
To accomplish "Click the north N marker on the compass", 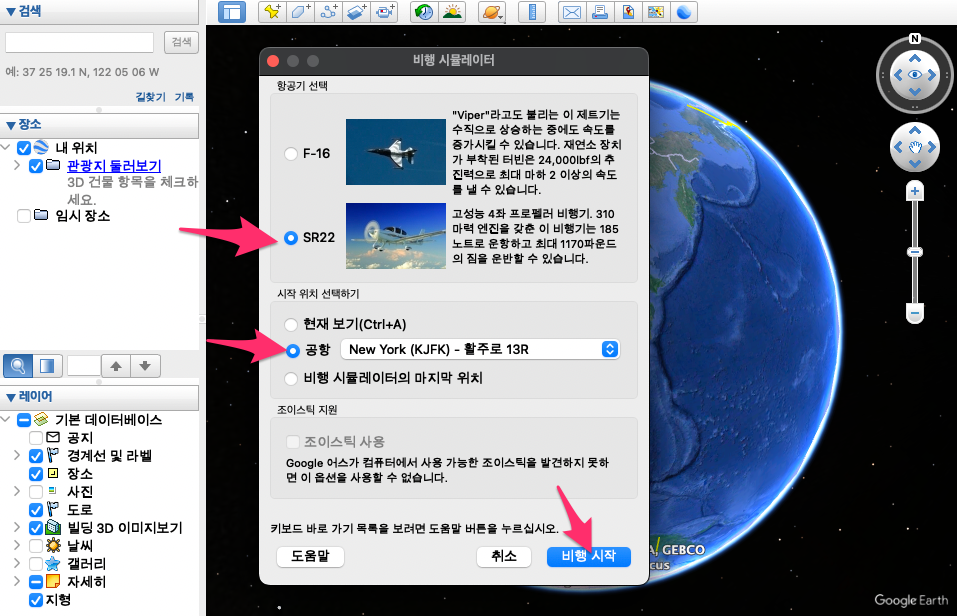I will pos(914,38).
